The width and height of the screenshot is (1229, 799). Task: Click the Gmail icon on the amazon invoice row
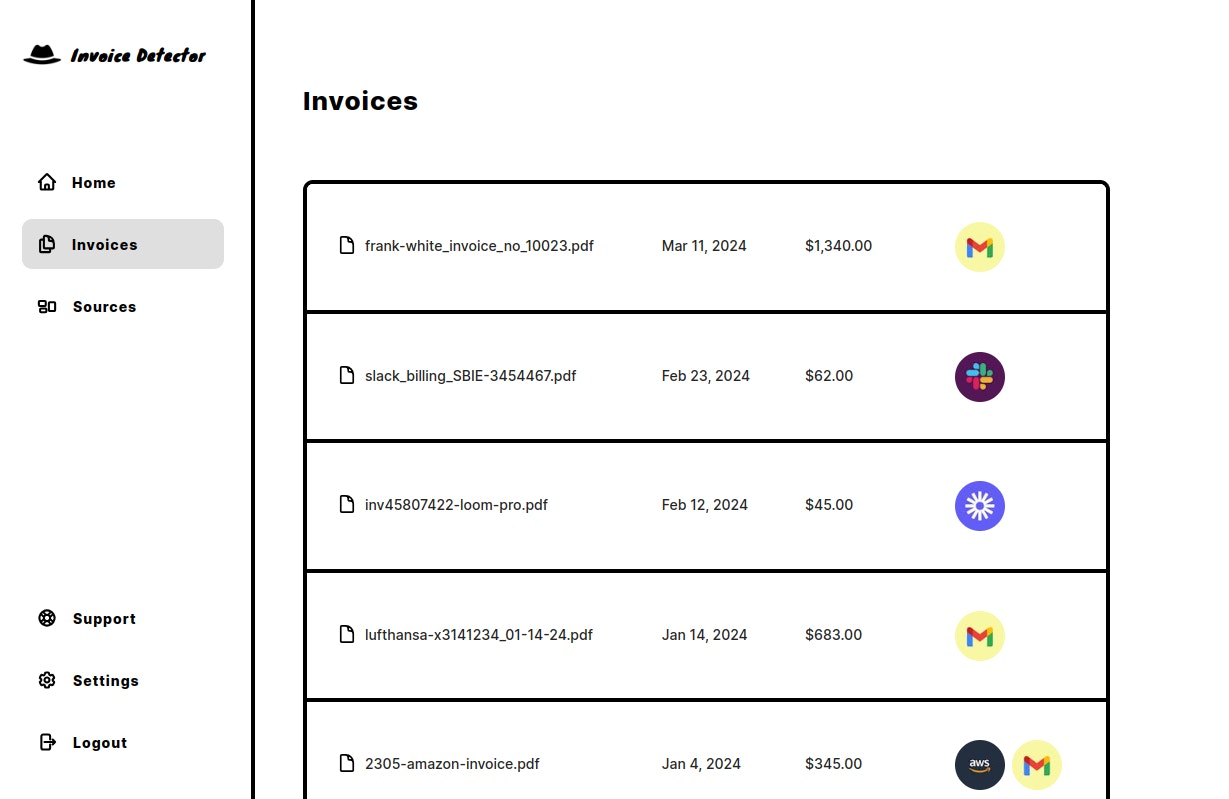[1037, 765]
